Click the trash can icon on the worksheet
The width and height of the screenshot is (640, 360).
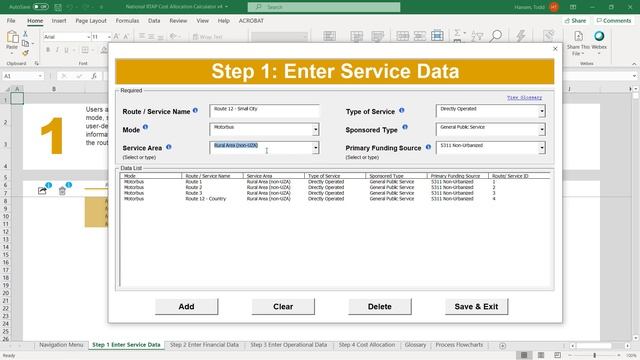click(x=62, y=191)
